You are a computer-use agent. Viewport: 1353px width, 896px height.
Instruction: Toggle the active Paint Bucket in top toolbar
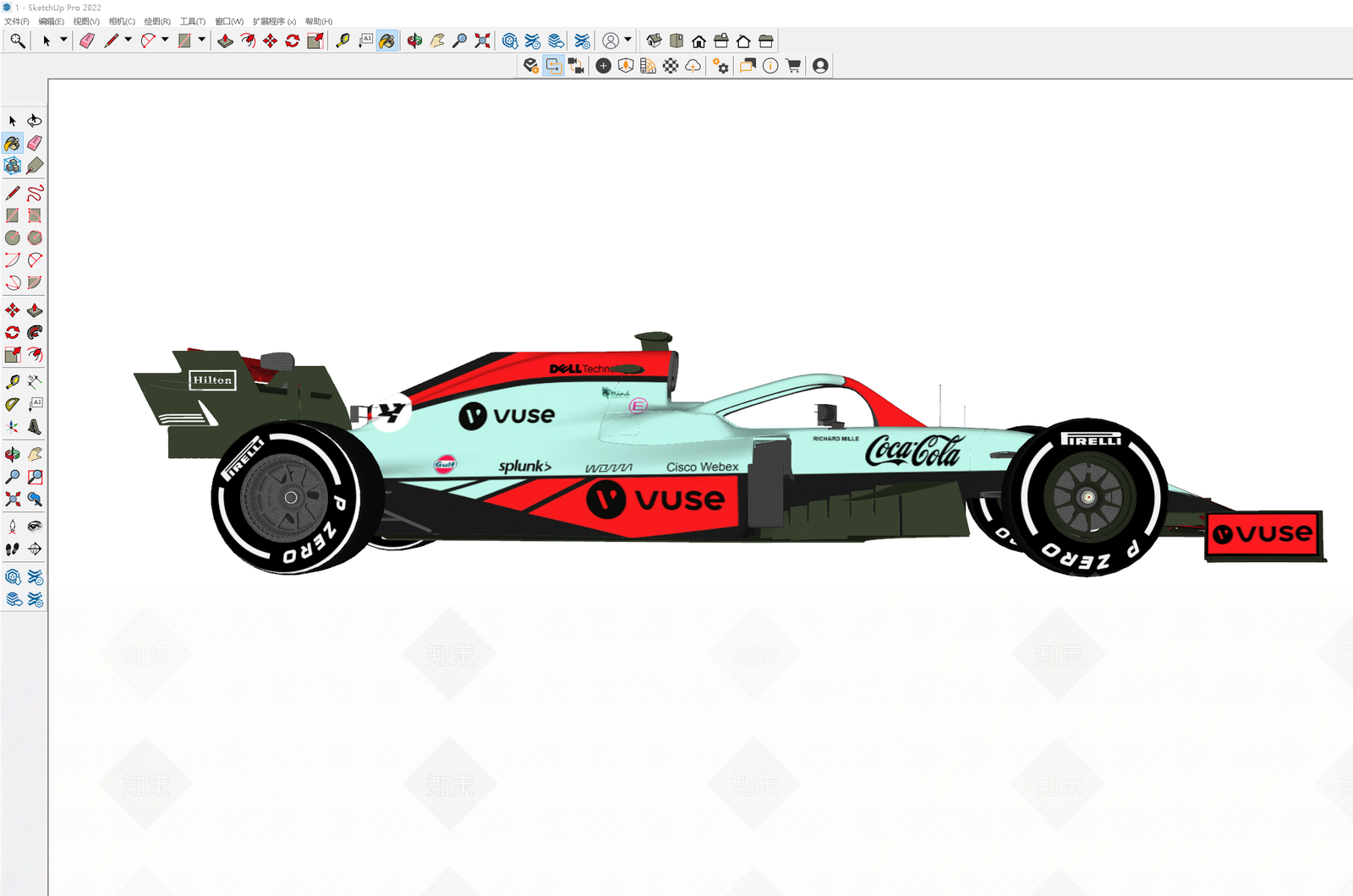386,41
